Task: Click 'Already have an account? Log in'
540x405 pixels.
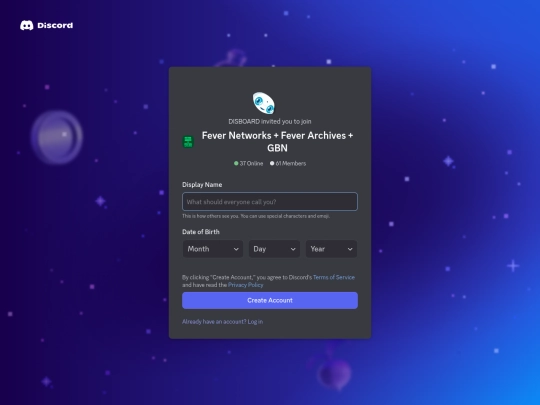Action: point(222,322)
